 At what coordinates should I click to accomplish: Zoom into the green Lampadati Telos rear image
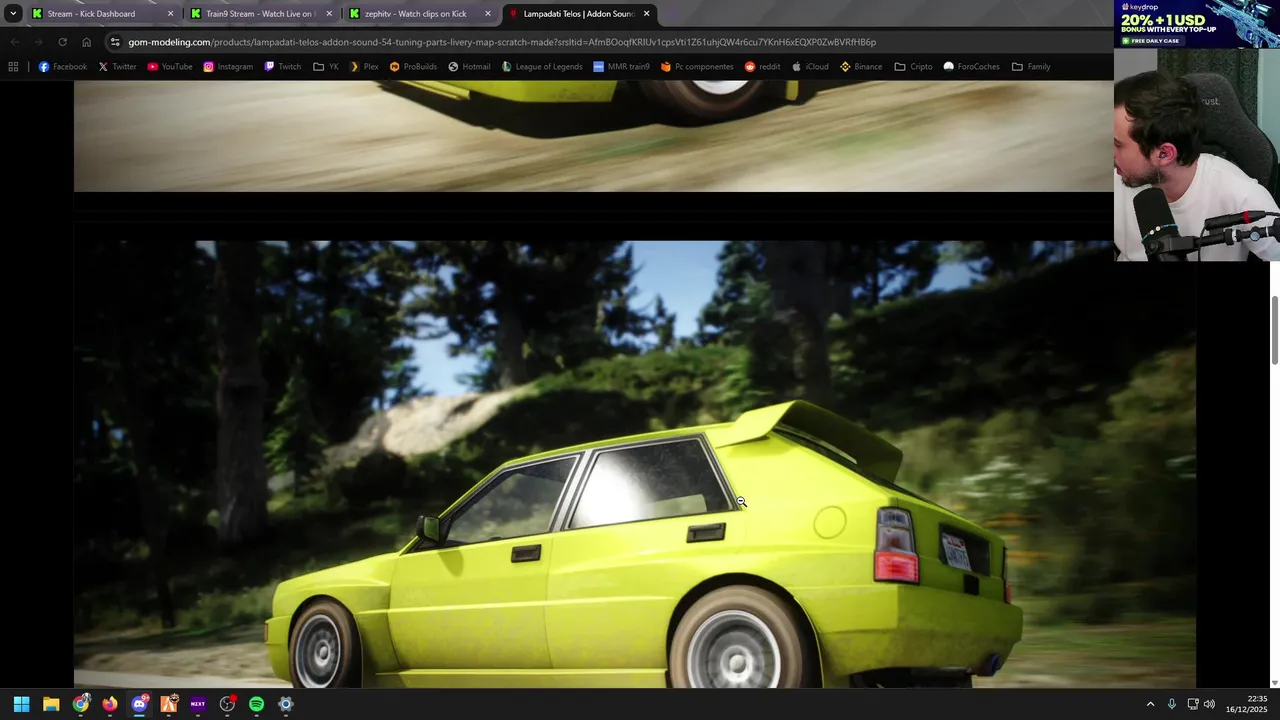click(x=634, y=464)
